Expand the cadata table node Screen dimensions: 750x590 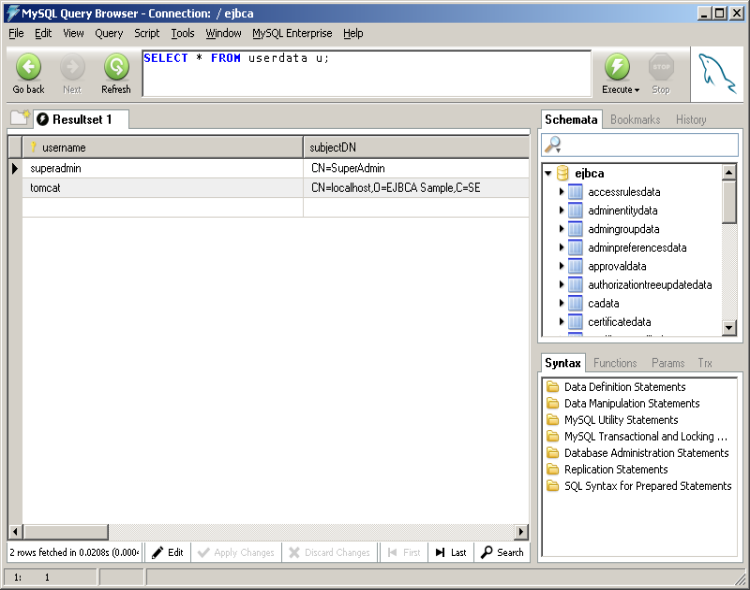tap(562, 303)
